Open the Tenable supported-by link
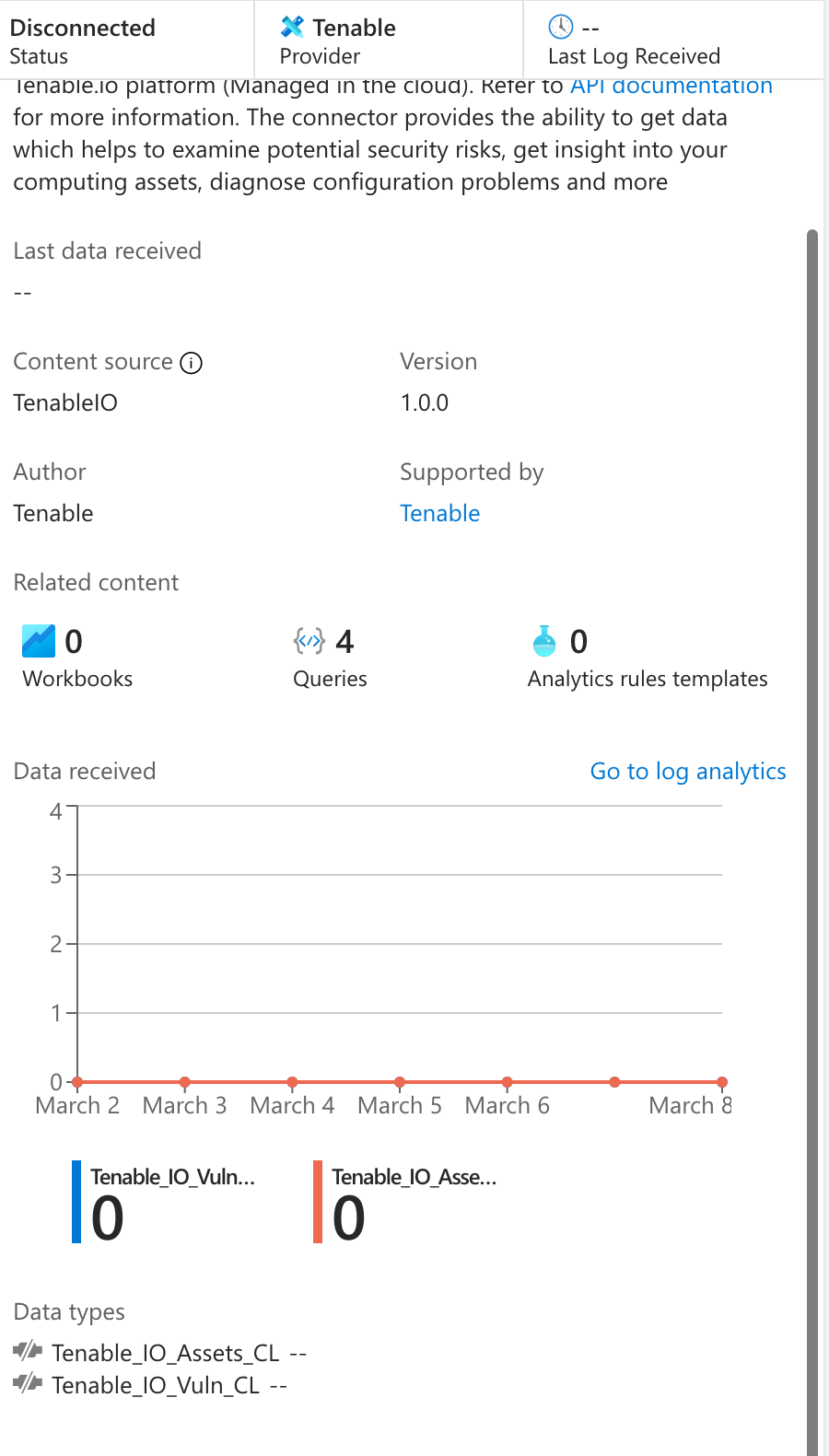 (x=440, y=513)
